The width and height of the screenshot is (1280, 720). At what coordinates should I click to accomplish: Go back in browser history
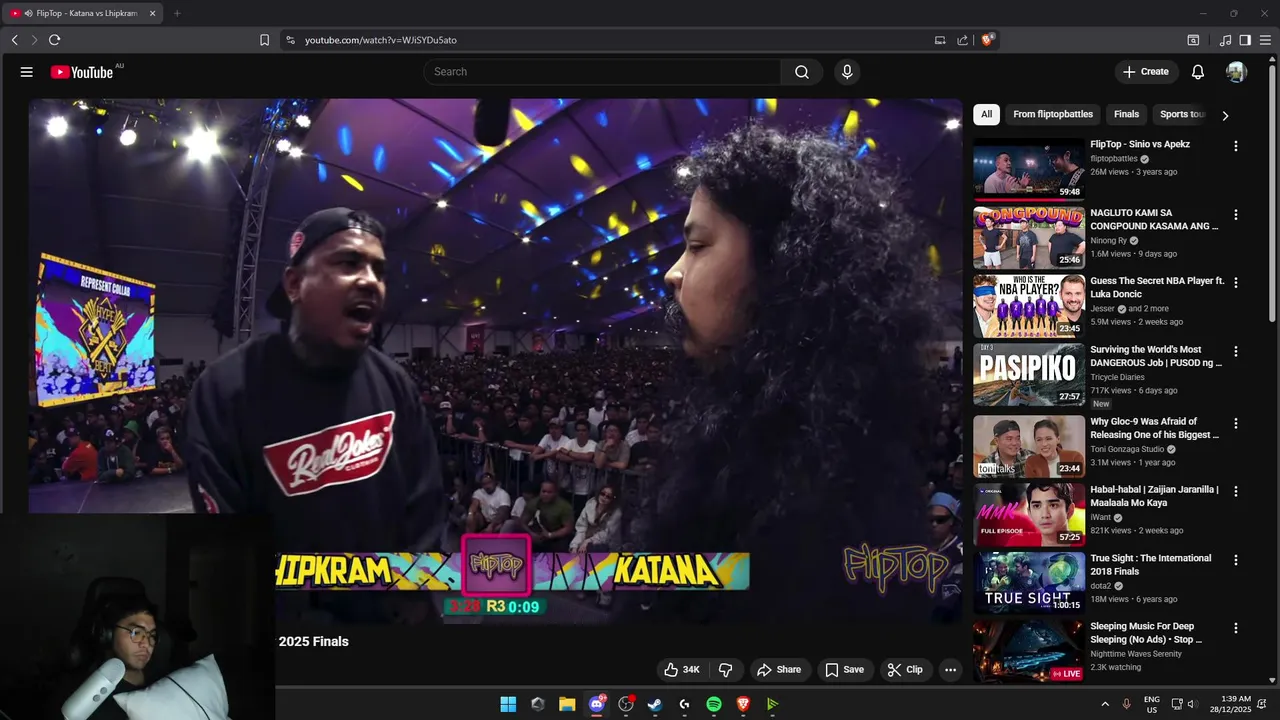[x=14, y=40]
